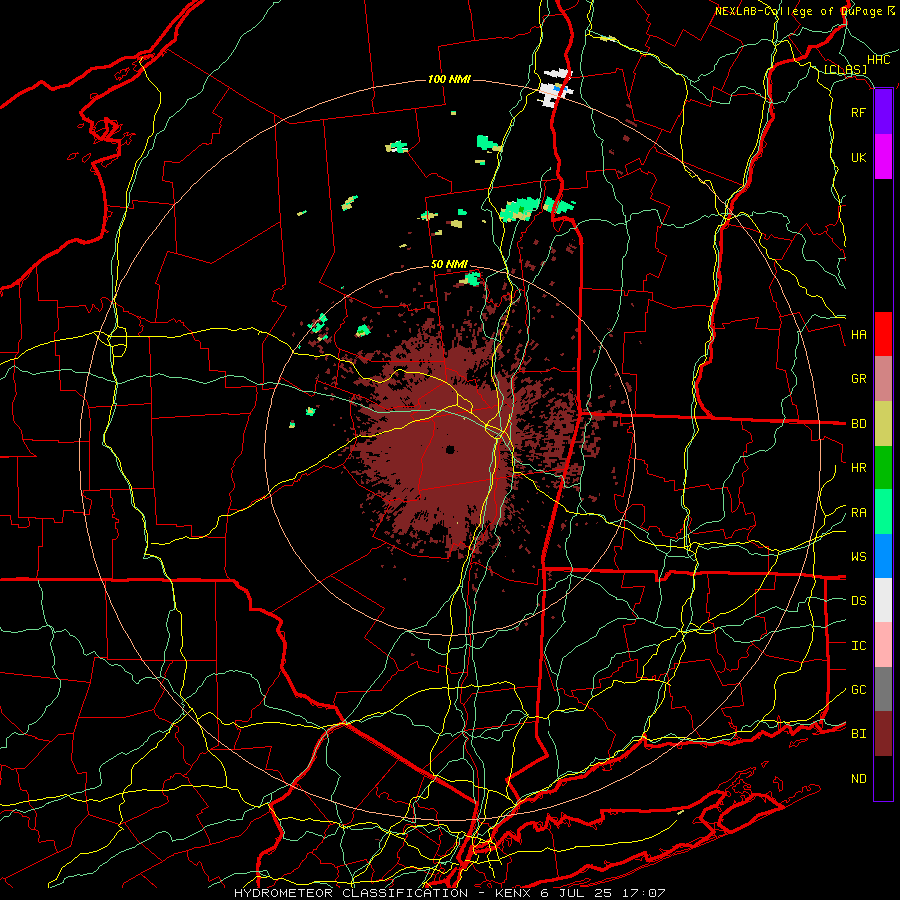Click the BI legend label

tap(859, 734)
